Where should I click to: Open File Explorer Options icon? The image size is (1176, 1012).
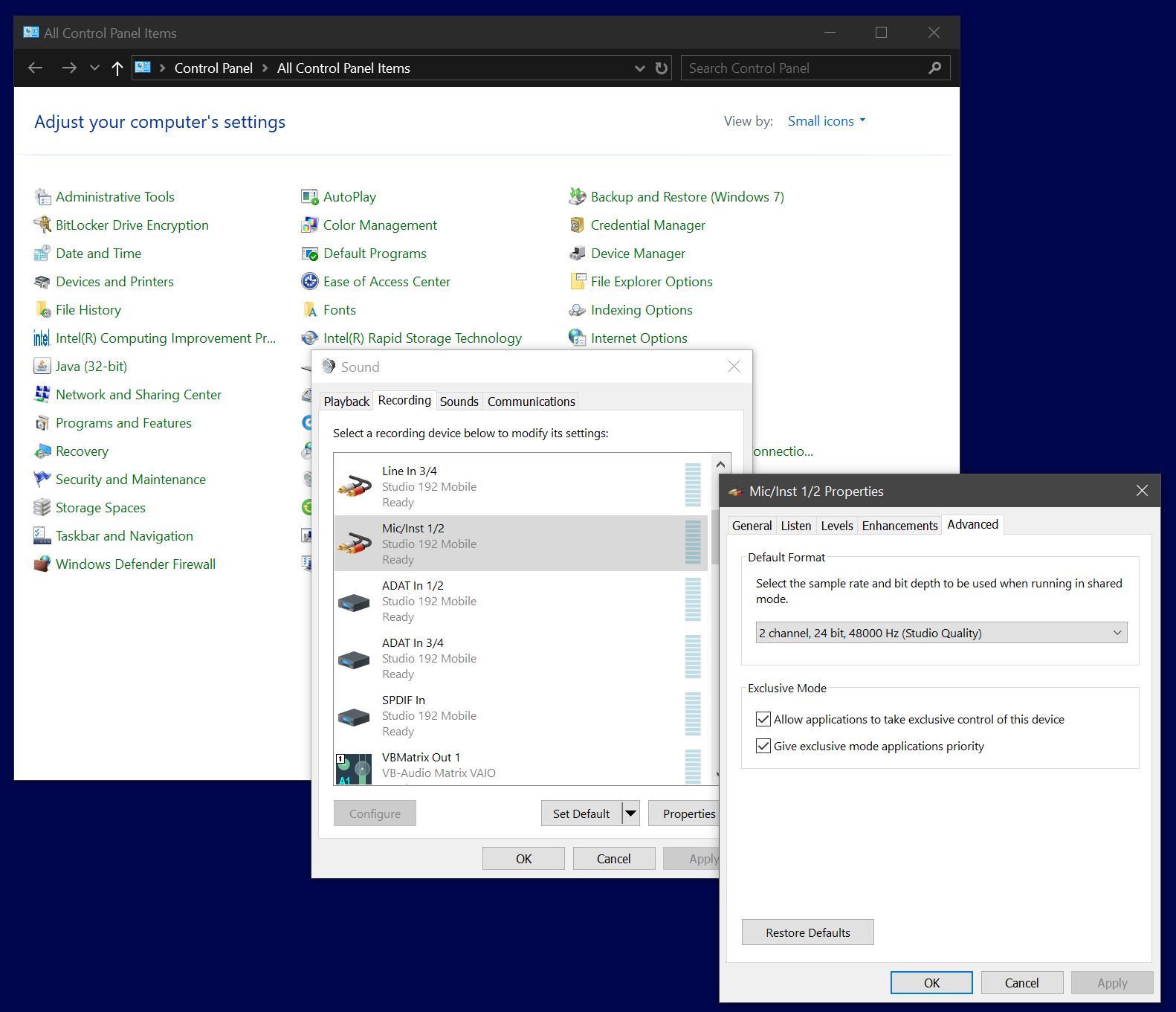[x=578, y=282]
